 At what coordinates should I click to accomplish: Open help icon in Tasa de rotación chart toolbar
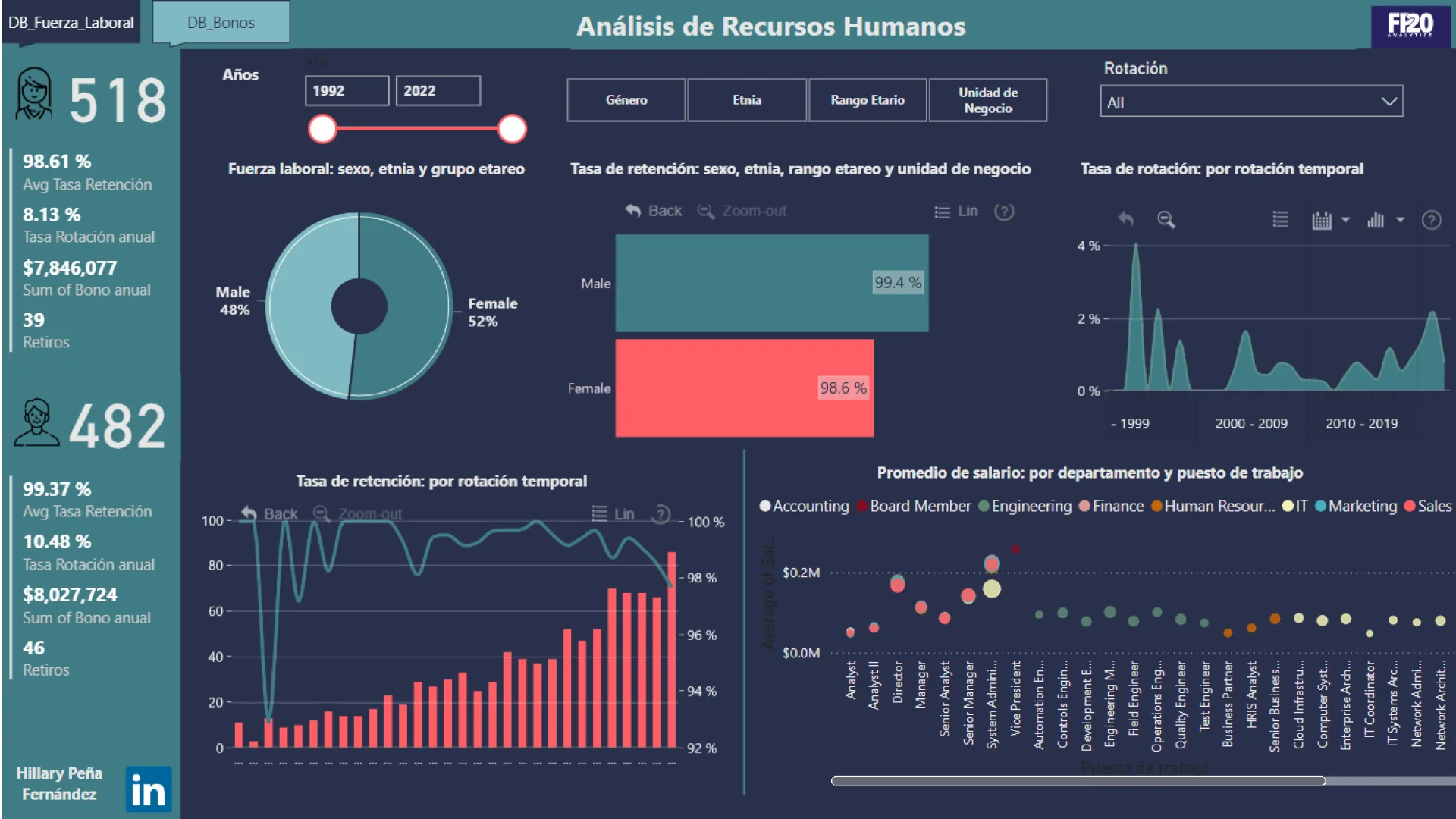1431,220
